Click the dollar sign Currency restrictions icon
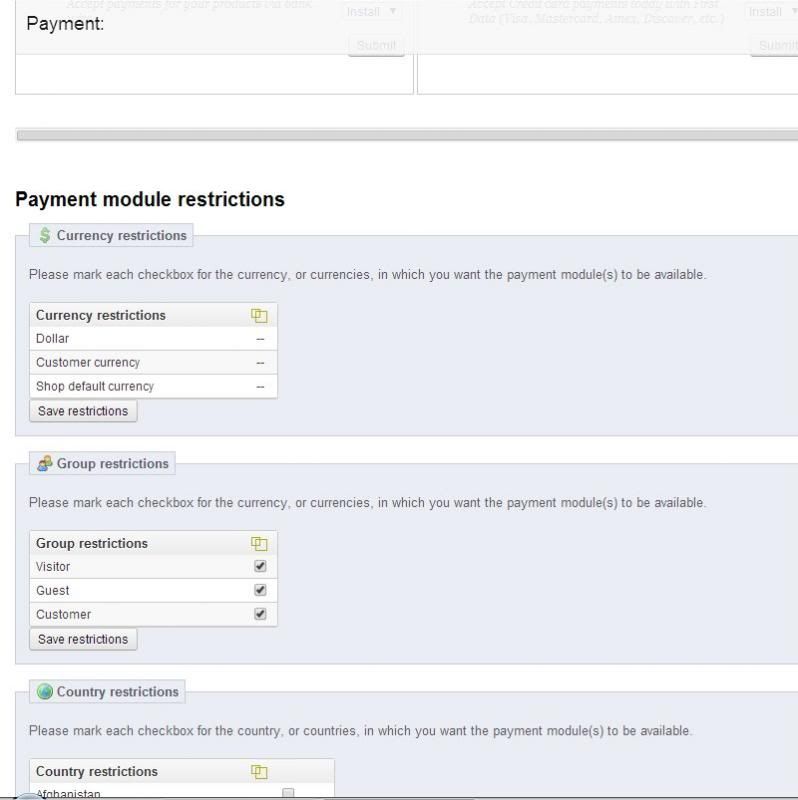Viewport: 798px width, 800px height. pos(44,236)
